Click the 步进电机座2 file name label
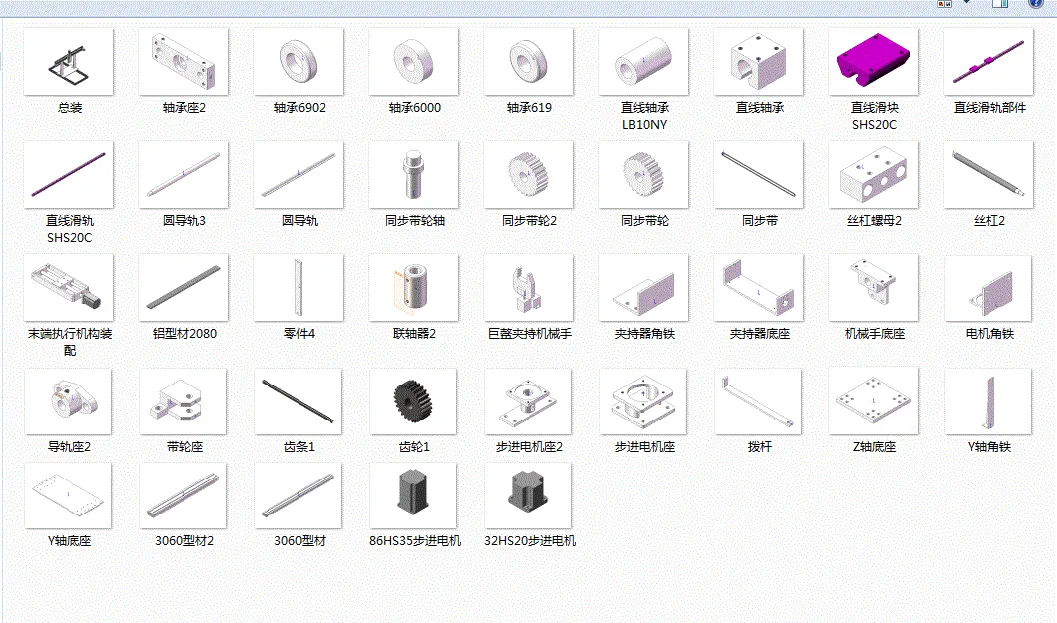Screen dimensions: 1057x623 (x=529, y=446)
